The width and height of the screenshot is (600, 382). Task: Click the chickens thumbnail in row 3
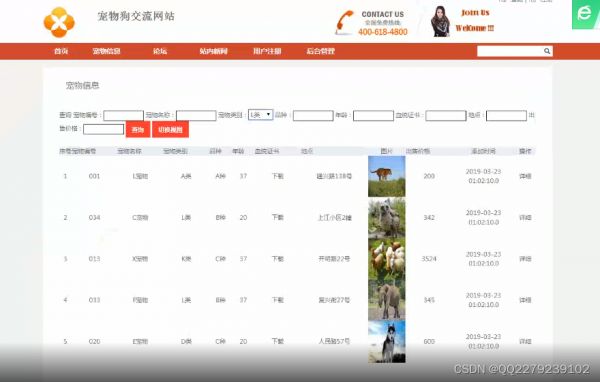pyautogui.click(x=386, y=259)
